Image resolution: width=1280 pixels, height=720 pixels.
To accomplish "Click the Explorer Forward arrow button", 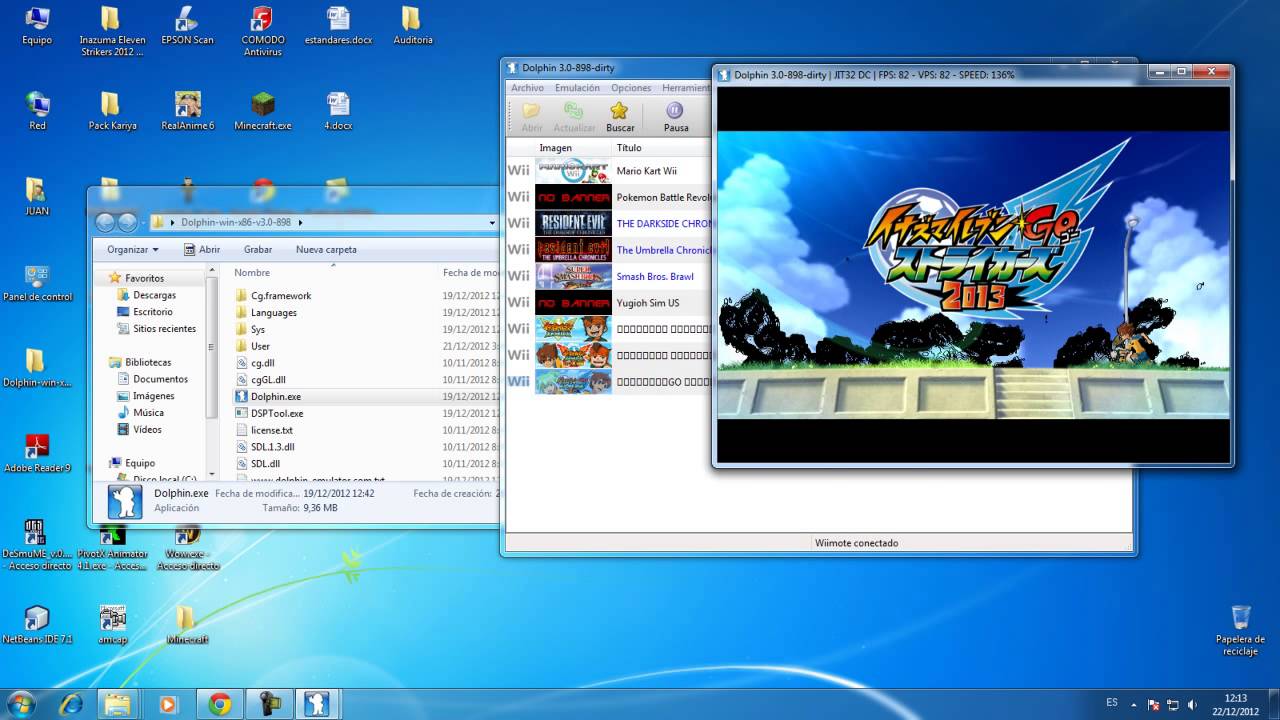I will coord(128,222).
